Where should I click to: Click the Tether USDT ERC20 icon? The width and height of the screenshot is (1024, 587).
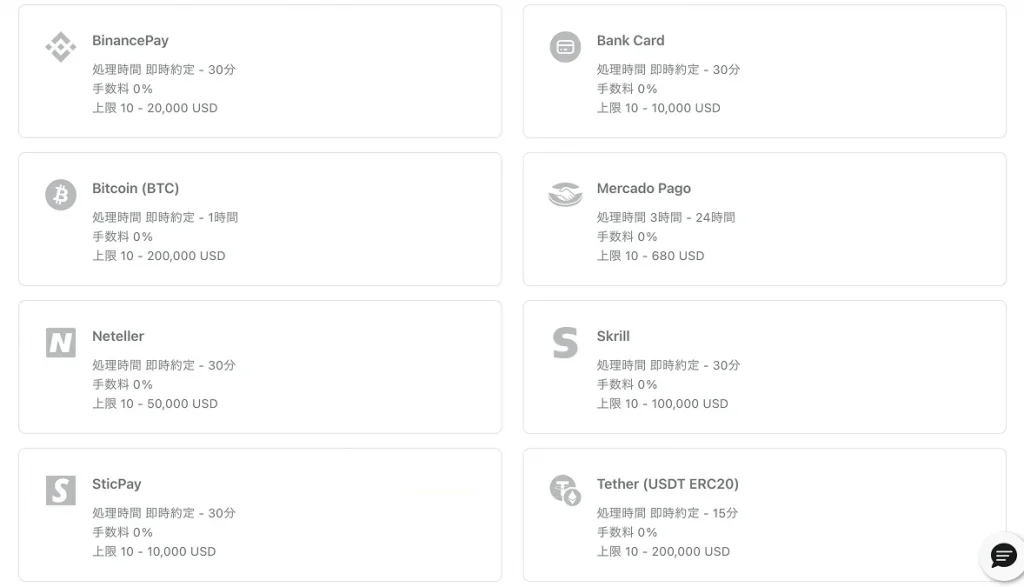click(565, 490)
